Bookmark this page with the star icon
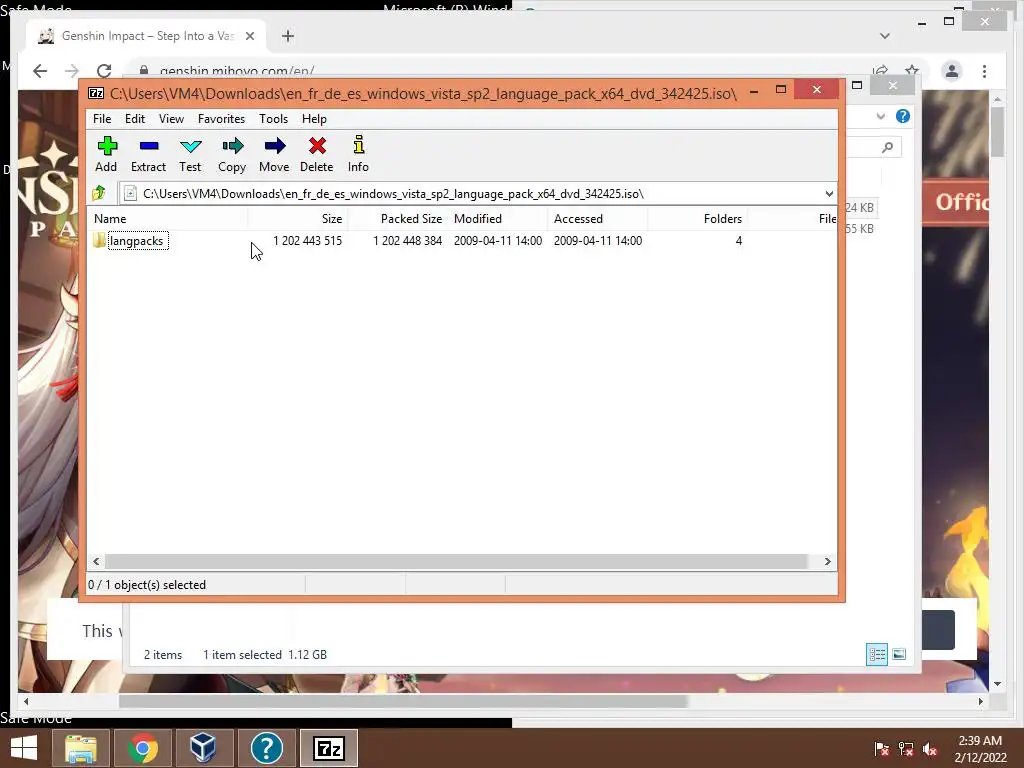 912,71
